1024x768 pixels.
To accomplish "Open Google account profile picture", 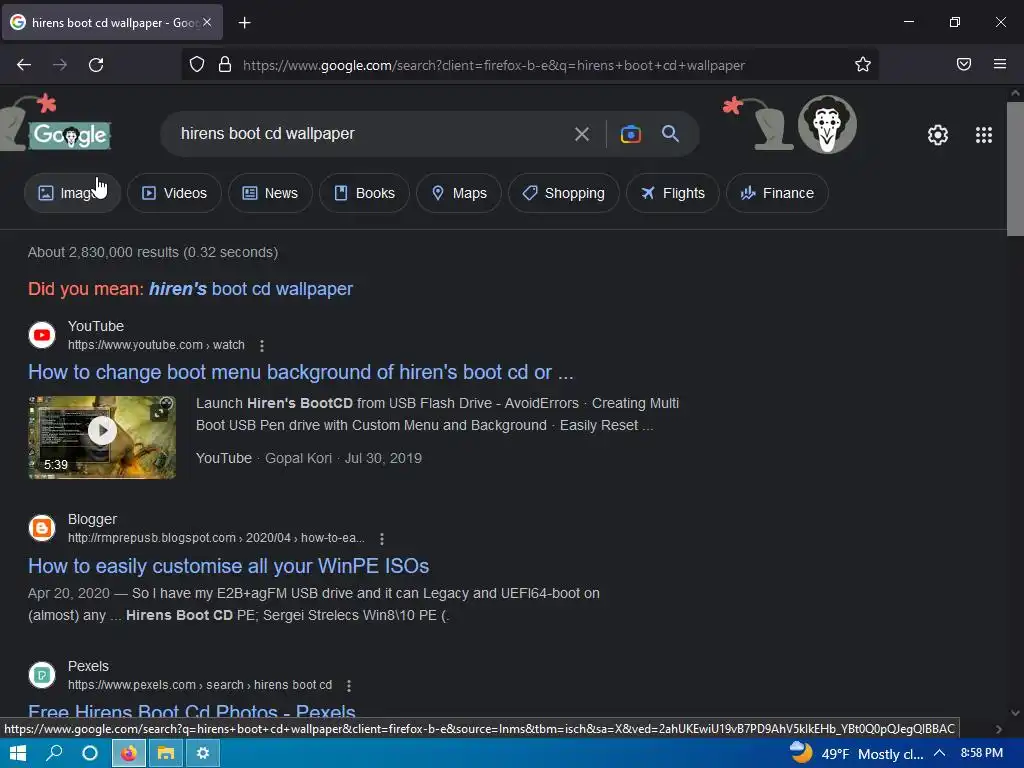I will 827,124.
